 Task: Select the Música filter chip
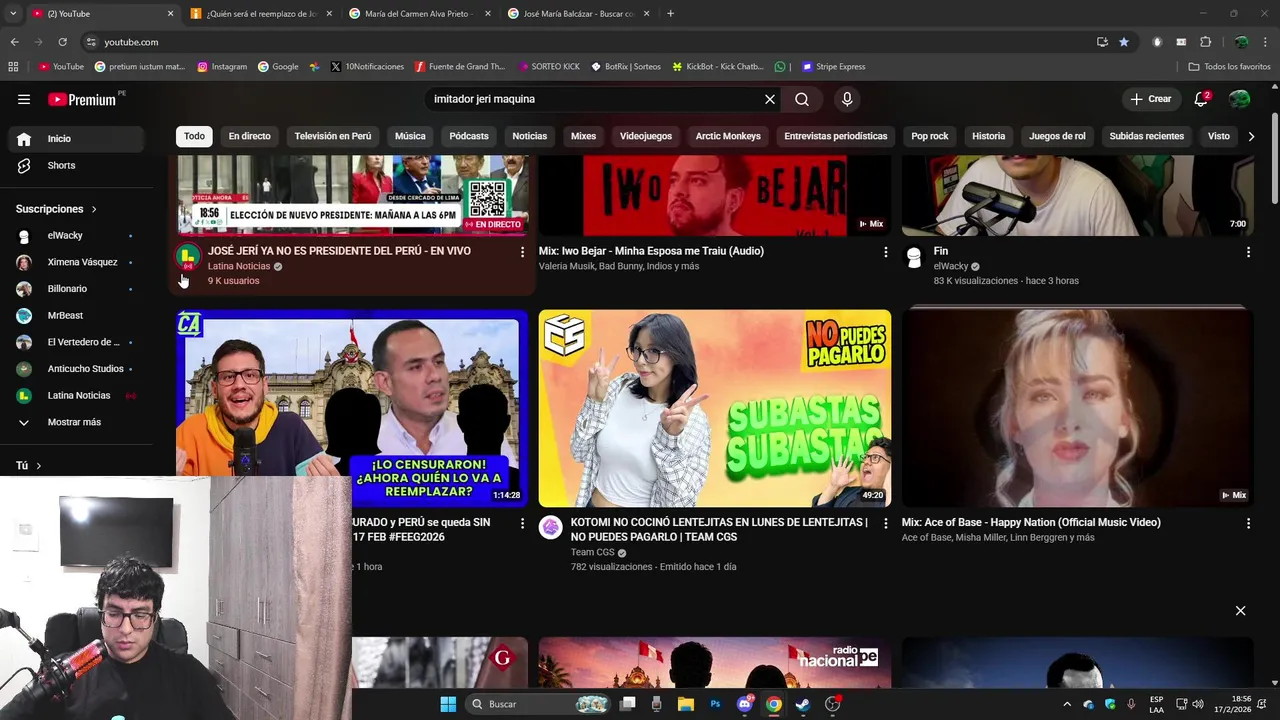(x=410, y=136)
